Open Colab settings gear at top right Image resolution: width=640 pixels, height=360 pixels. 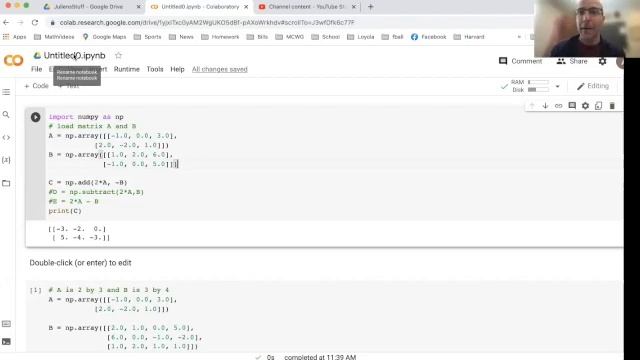click(x=602, y=61)
